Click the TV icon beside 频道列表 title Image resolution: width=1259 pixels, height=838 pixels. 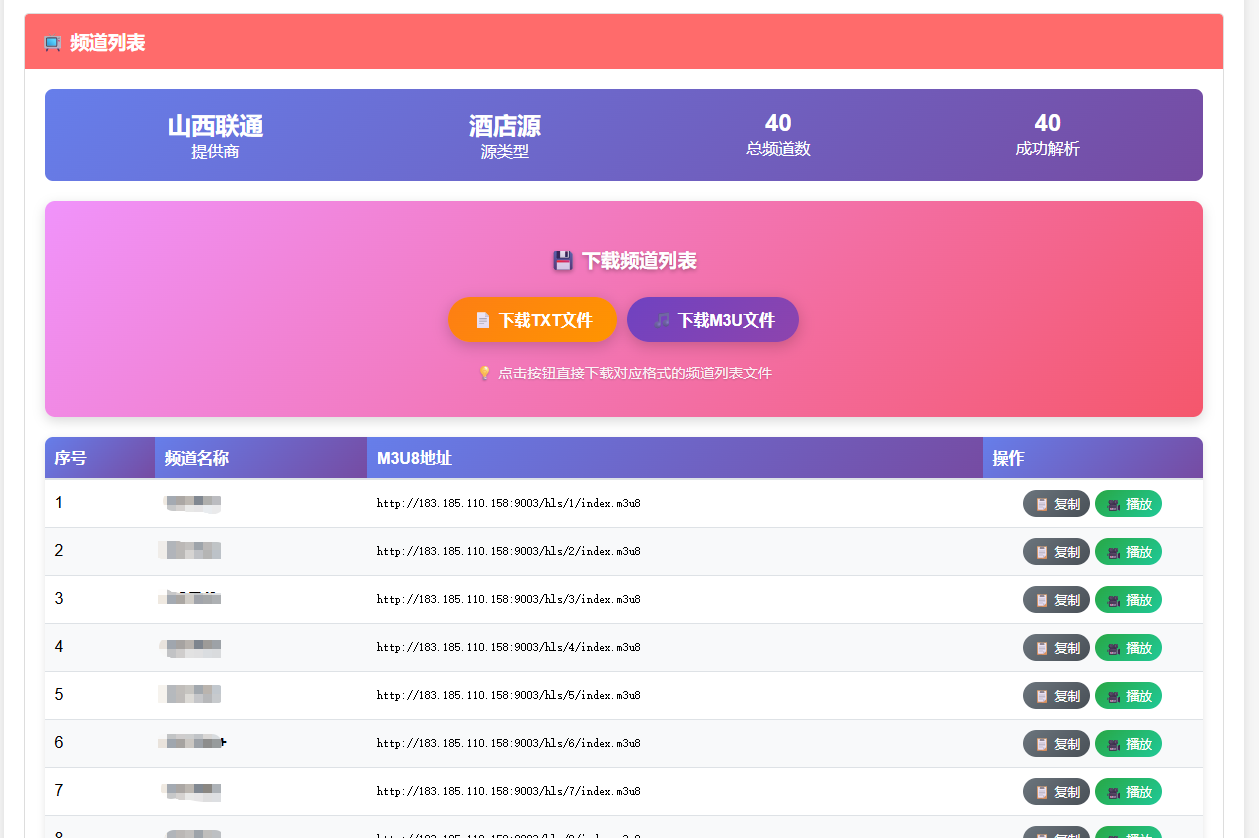pos(53,43)
